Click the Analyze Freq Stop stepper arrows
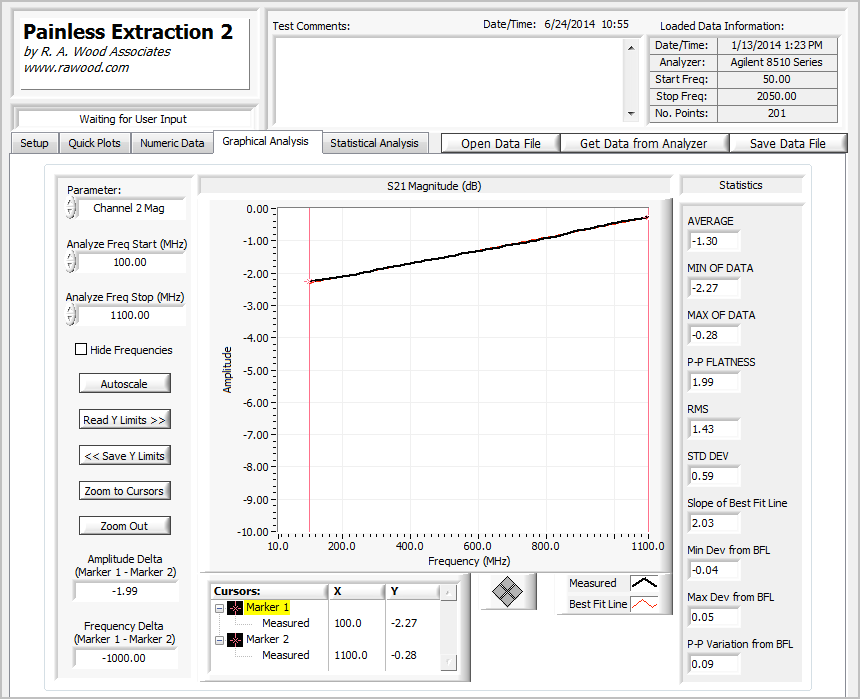 pos(71,315)
